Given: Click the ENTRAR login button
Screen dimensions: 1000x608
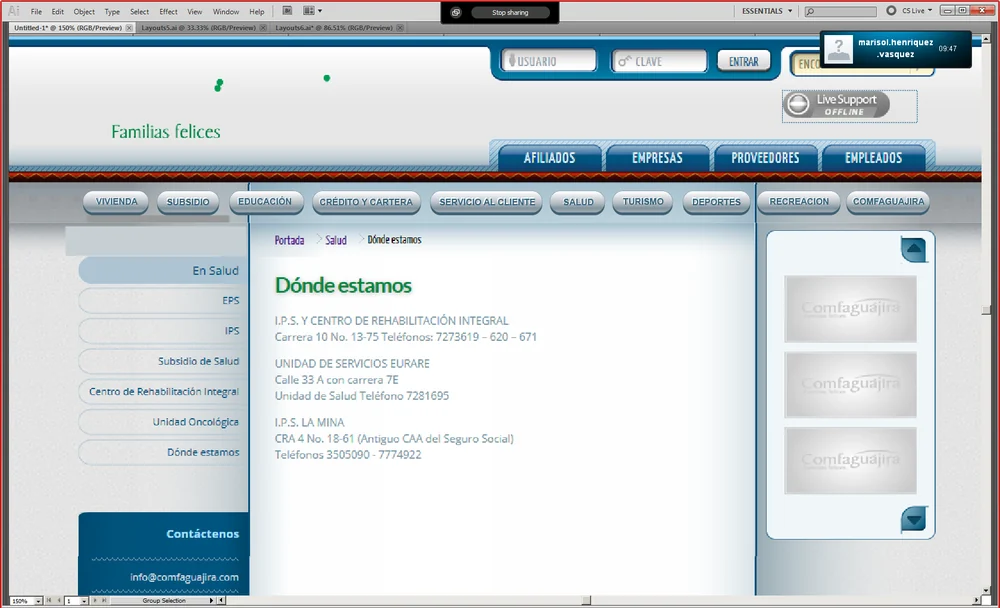Looking at the screenshot, I should click(744, 61).
